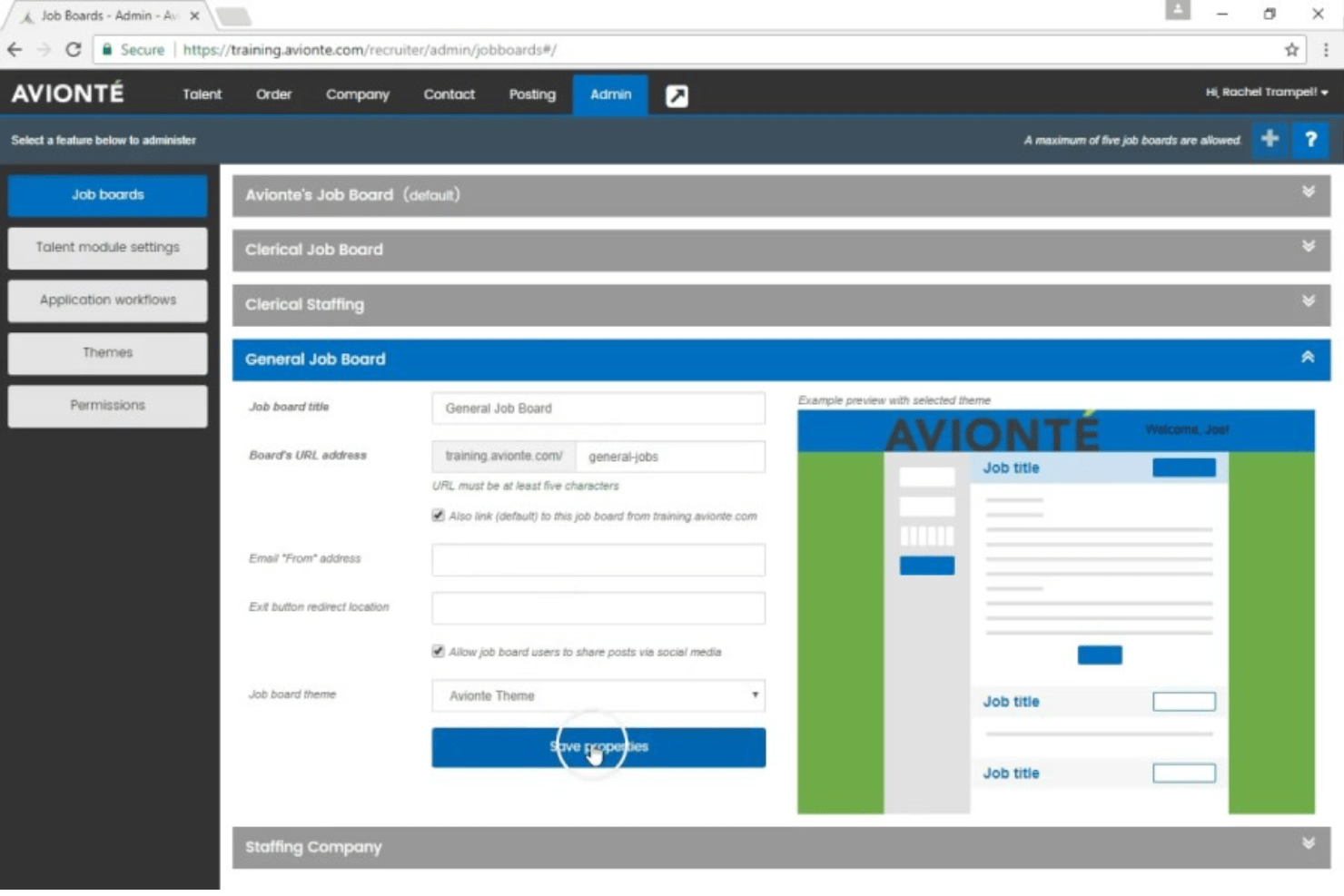Click the 'training.avionte.com/' URL prefix text
This screenshot has width=1344, height=896.
[504, 456]
